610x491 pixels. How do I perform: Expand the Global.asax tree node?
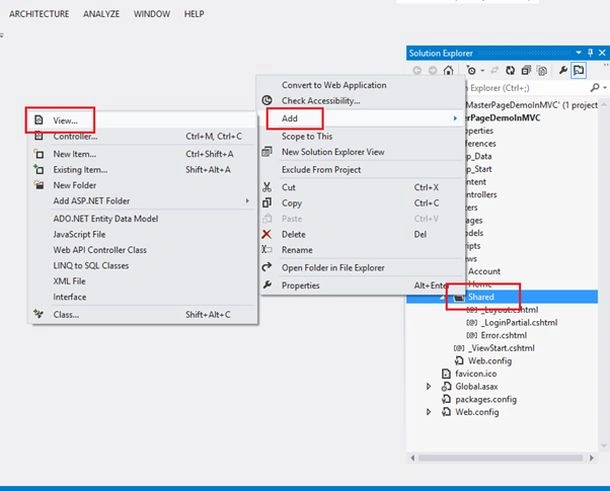tap(429, 386)
